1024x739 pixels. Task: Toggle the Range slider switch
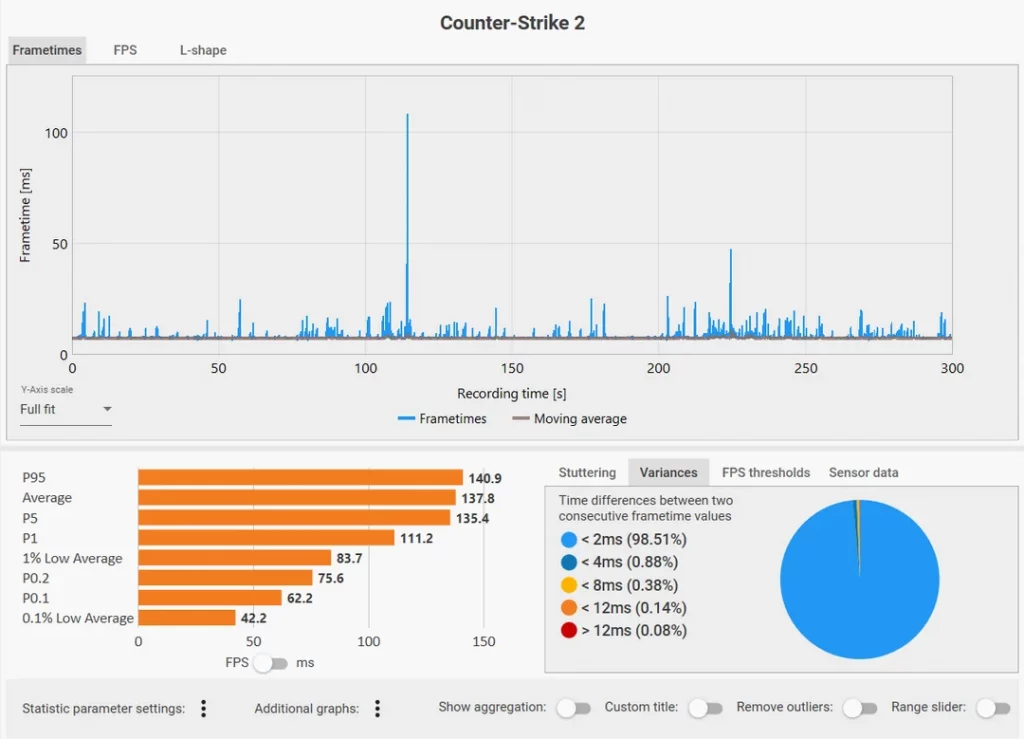coord(993,708)
